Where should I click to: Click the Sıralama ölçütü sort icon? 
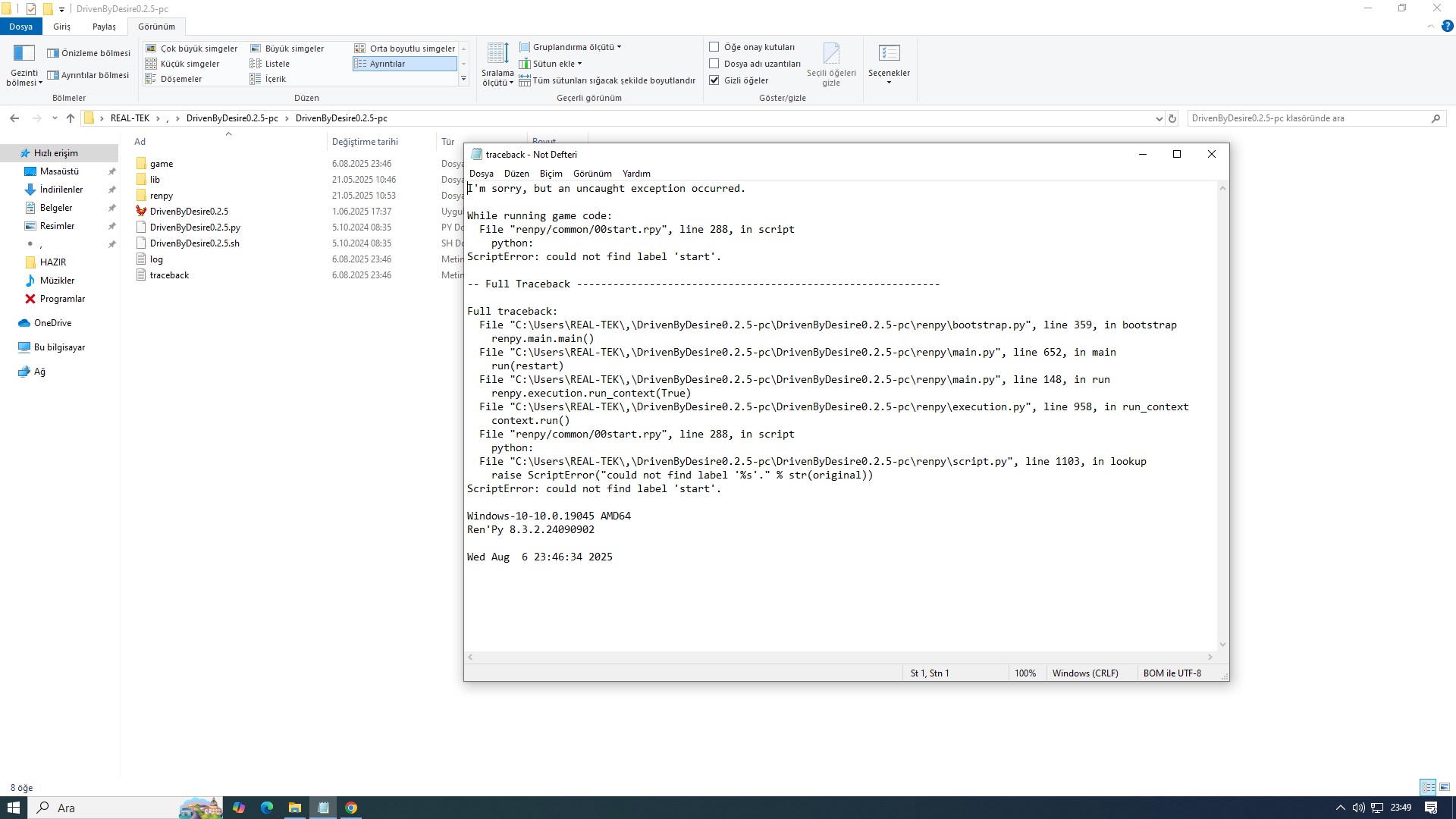coord(497,55)
